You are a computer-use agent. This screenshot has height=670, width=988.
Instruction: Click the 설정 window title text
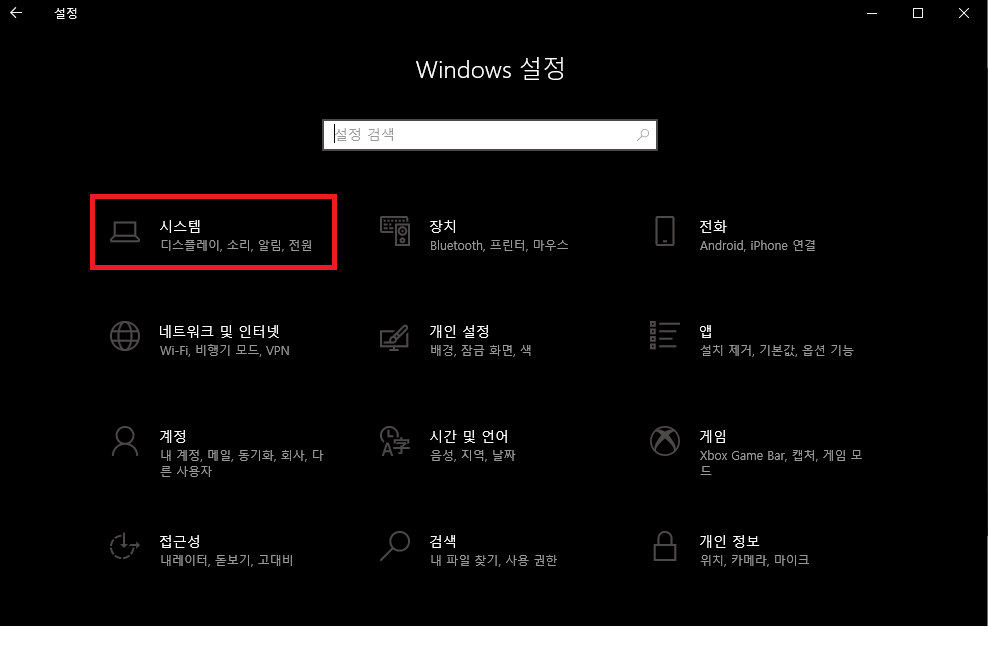[x=66, y=13]
